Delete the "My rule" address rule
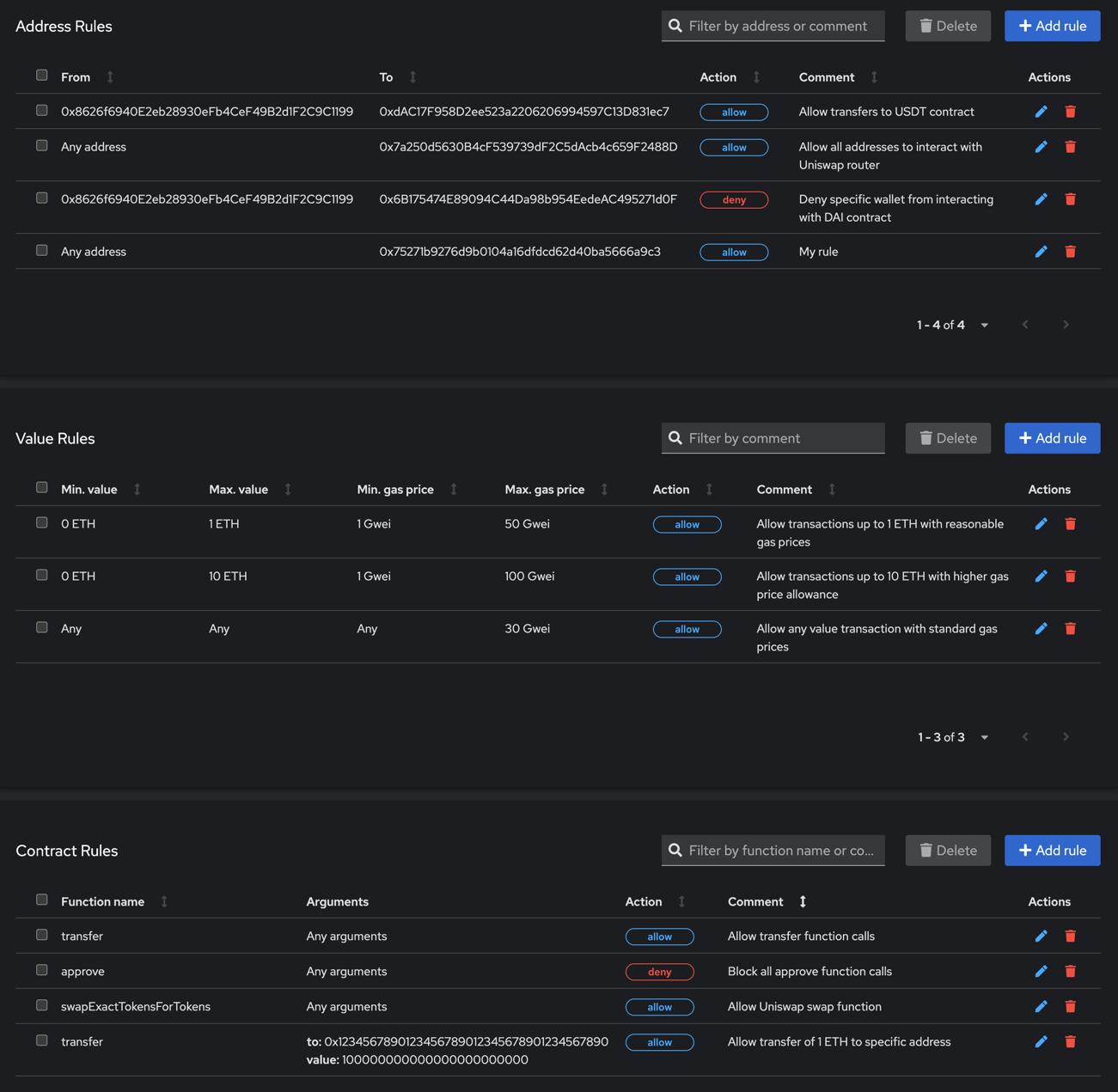 pos(1070,252)
